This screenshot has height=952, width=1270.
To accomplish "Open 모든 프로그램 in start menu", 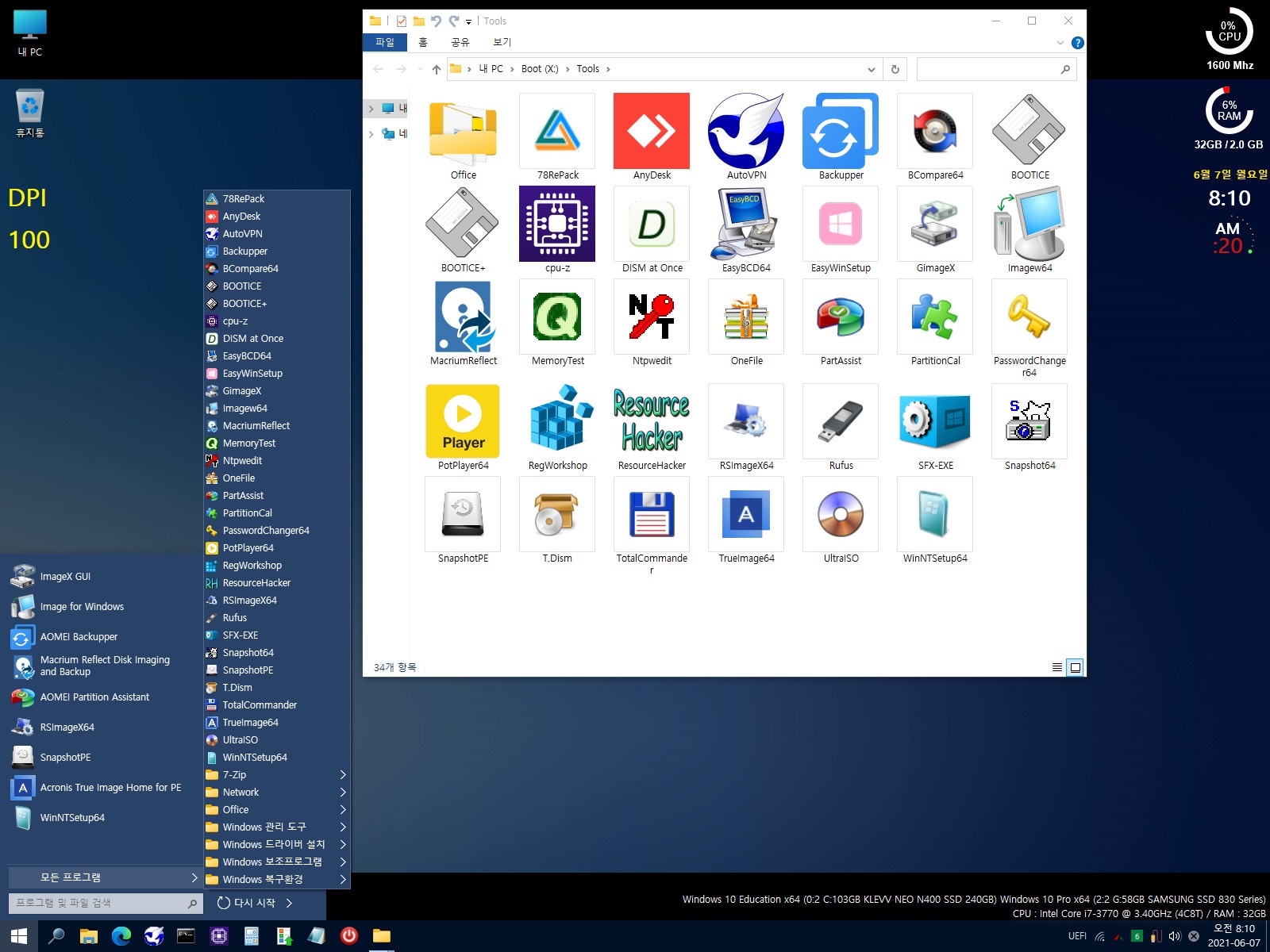I will (104, 877).
